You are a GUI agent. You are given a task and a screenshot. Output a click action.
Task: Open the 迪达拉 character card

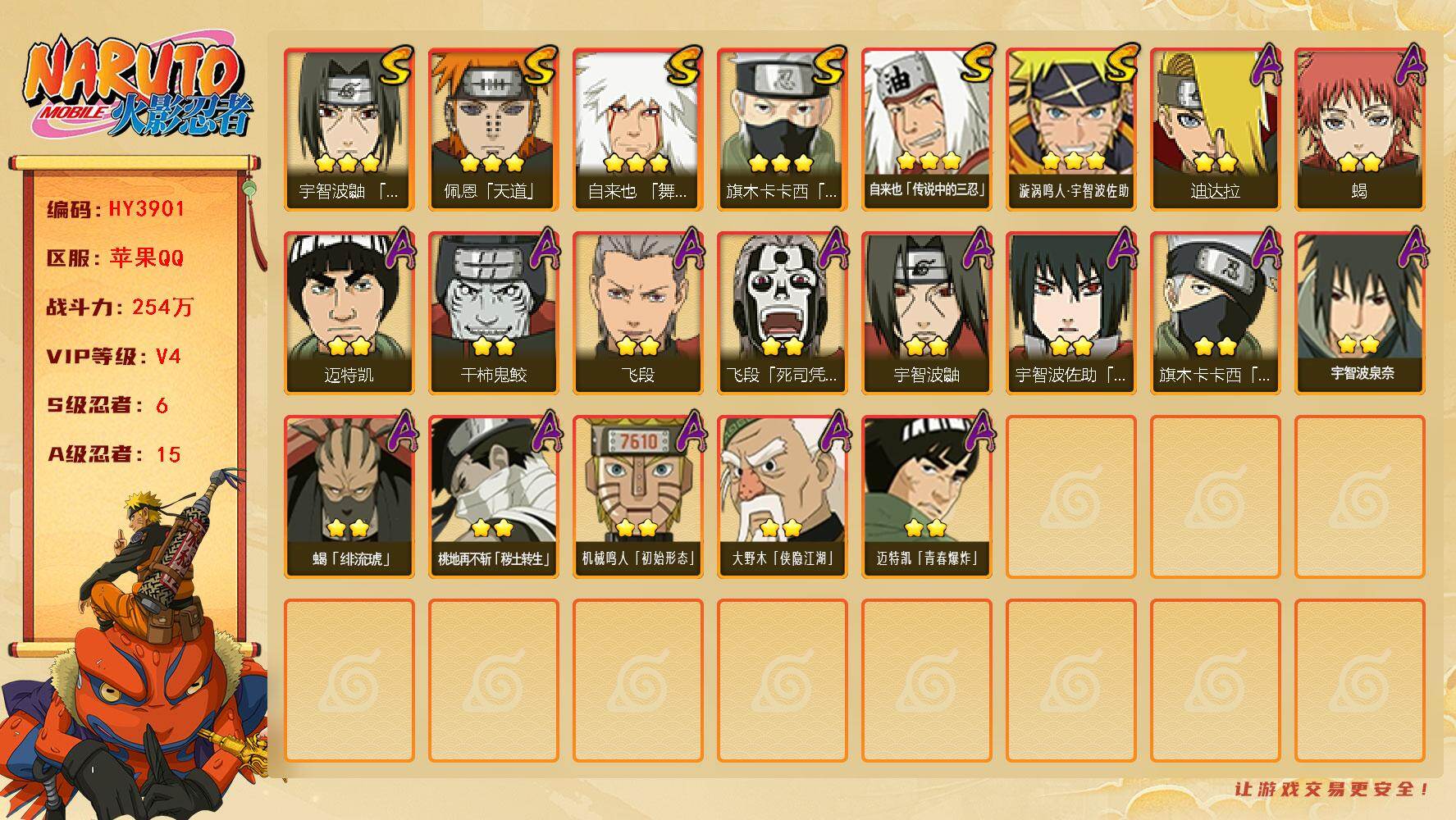point(1215,130)
